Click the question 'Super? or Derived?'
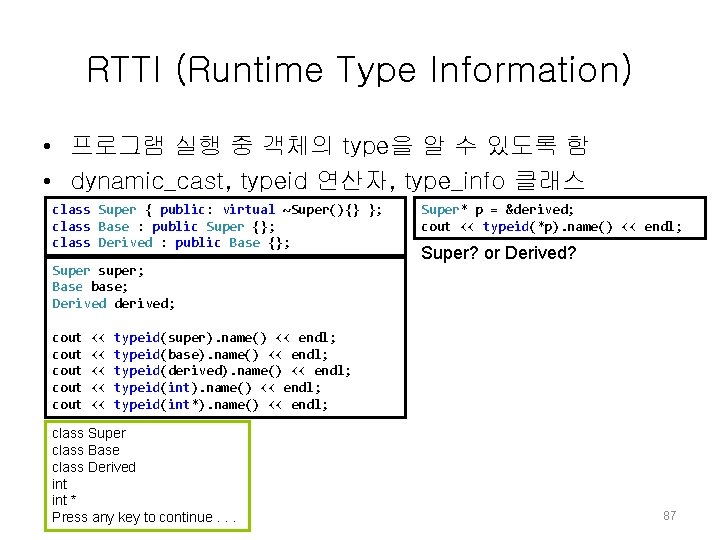The height and width of the screenshot is (540, 720). pyautogui.click(x=498, y=253)
